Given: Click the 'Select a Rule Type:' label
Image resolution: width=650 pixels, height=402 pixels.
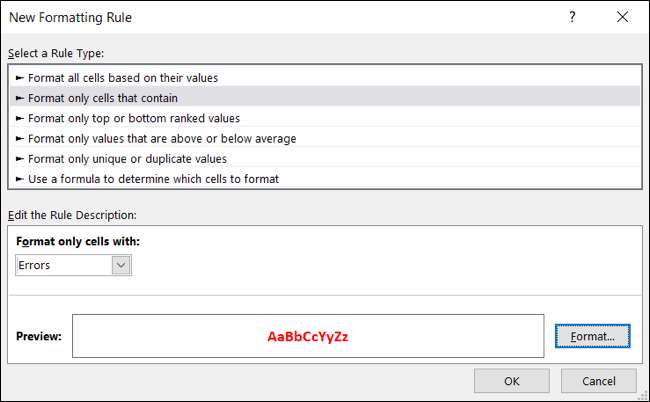Looking at the screenshot, I should (55, 53).
